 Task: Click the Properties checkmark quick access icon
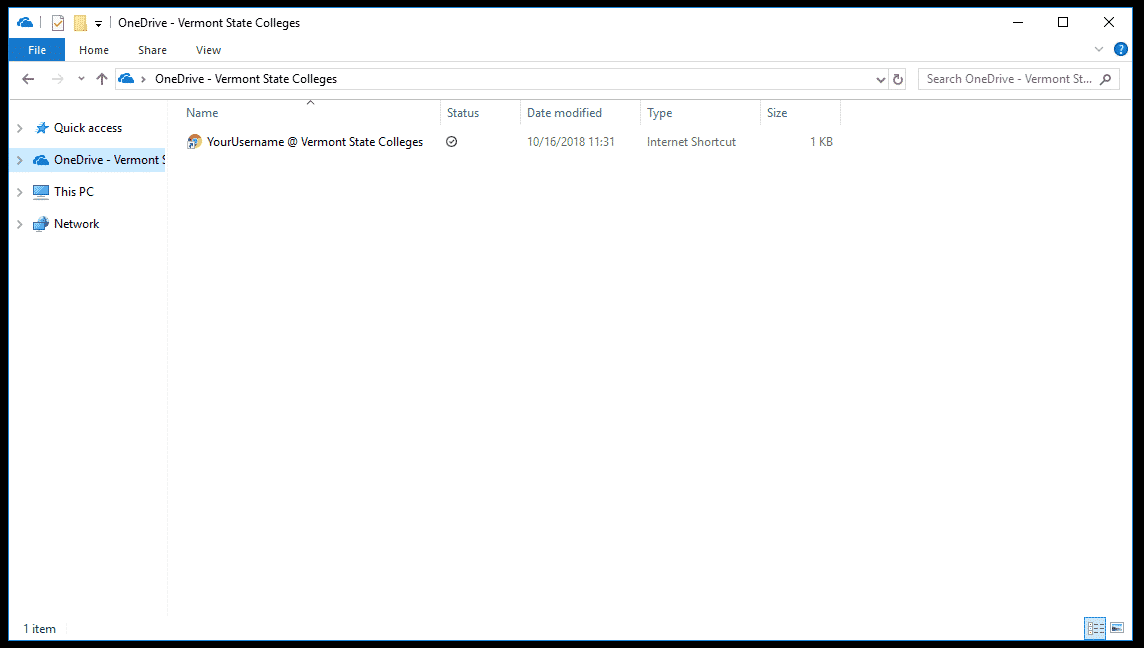click(58, 23)
